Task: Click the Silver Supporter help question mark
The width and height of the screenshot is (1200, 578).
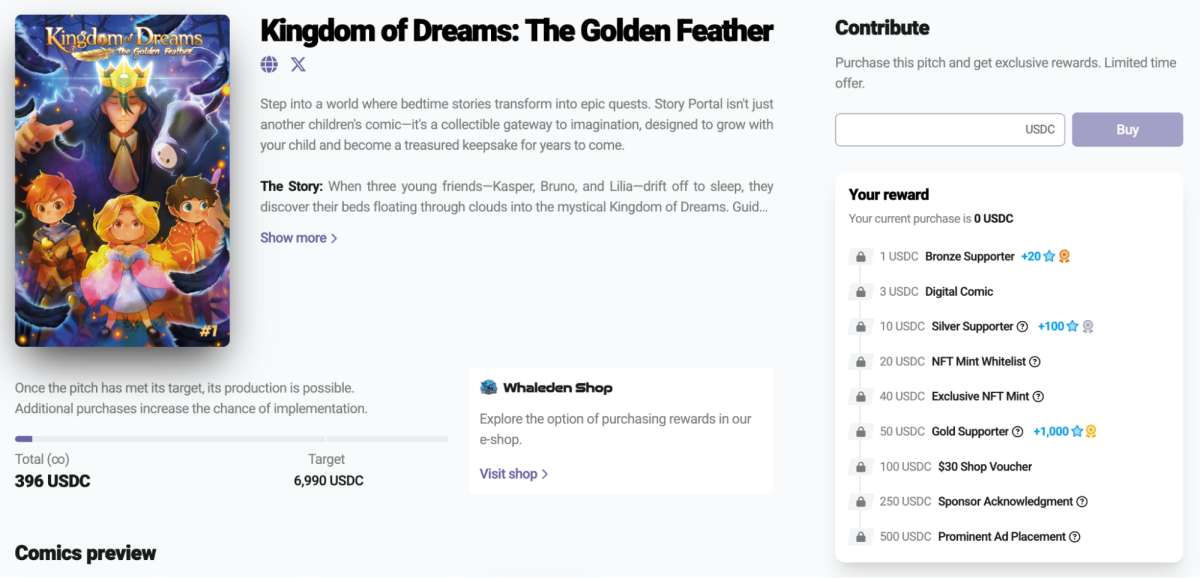Action: click(x=1022, y=327)
